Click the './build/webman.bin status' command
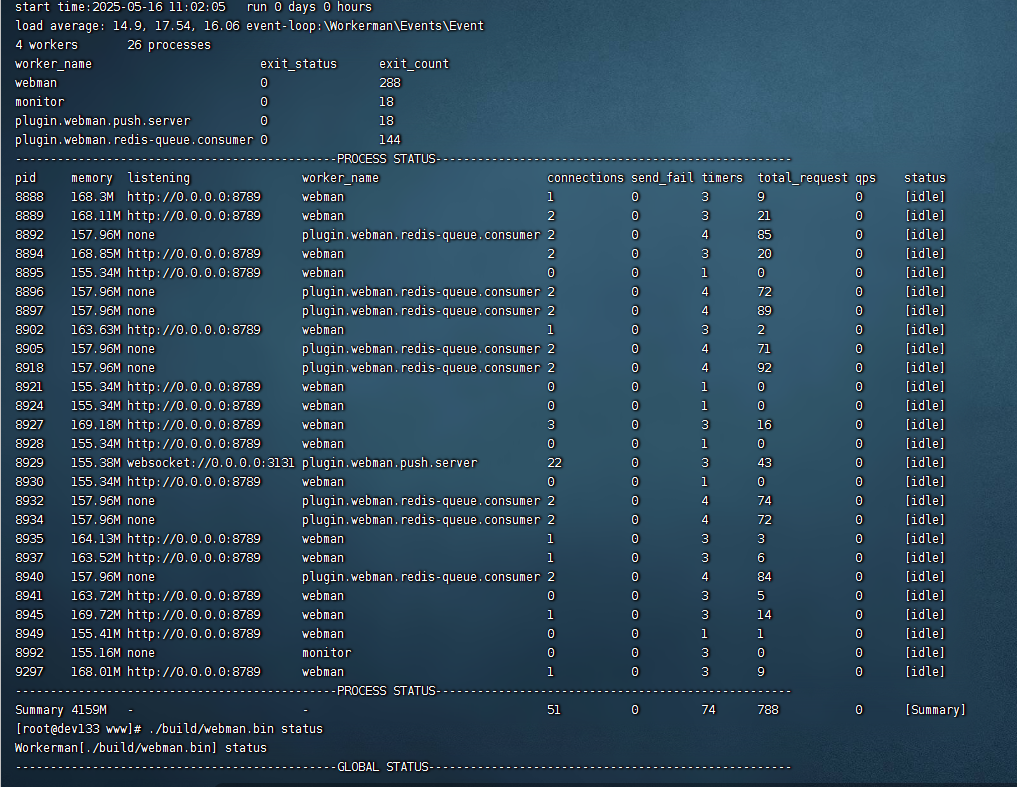1017x787 pixels. tap(235, 729)
